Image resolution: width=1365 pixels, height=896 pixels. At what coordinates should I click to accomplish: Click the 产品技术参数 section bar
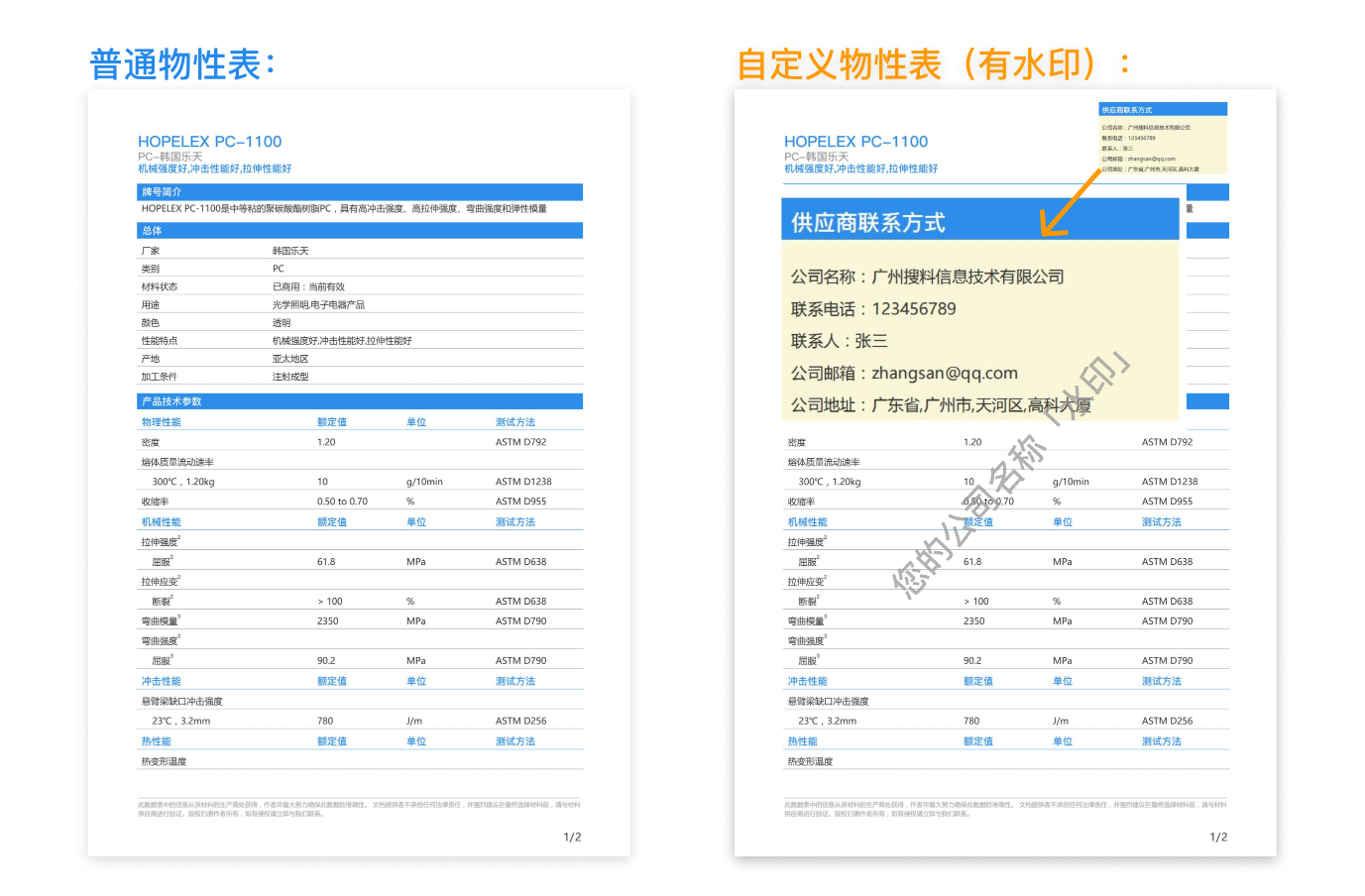360,401
